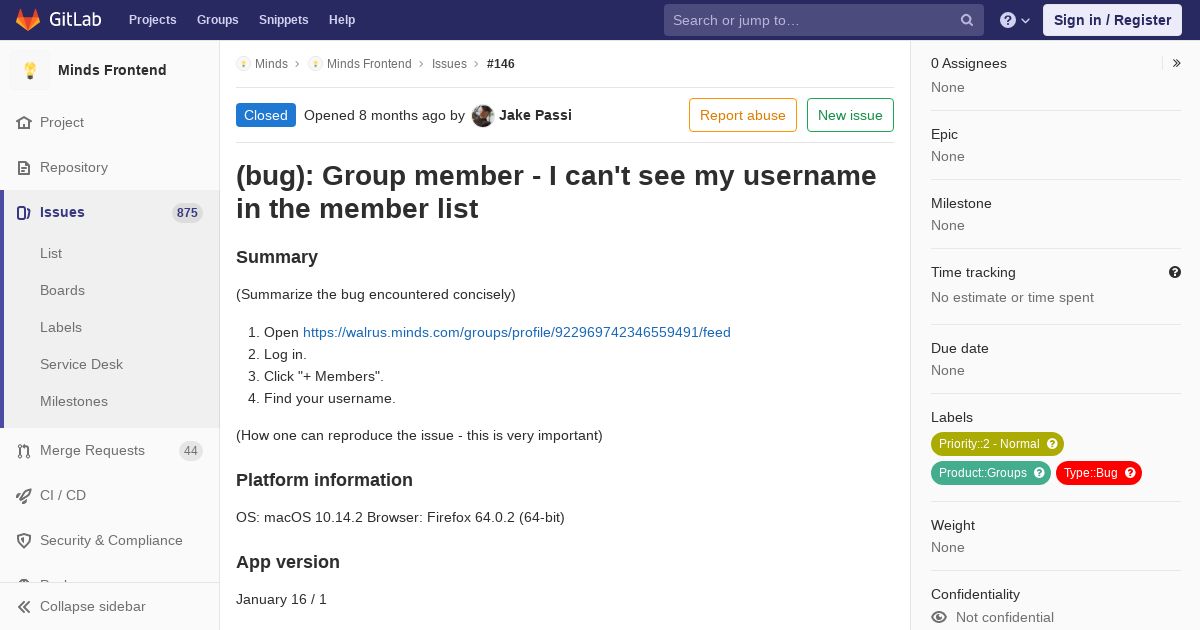The height and width of the screenshot is (630, 1200).
Task: Click the Minds Frontend lightbulb avatar
Action: pos(30,70)
